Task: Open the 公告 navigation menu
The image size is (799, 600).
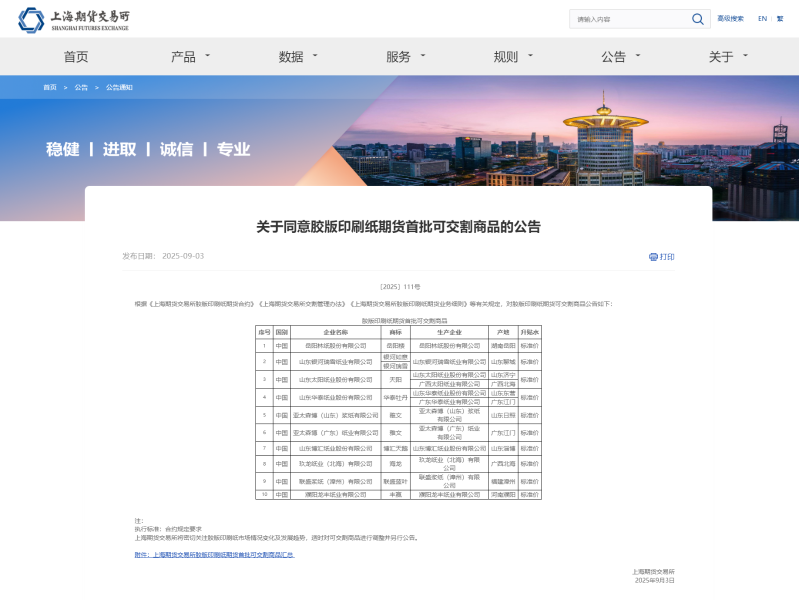Action: (620, 57)
